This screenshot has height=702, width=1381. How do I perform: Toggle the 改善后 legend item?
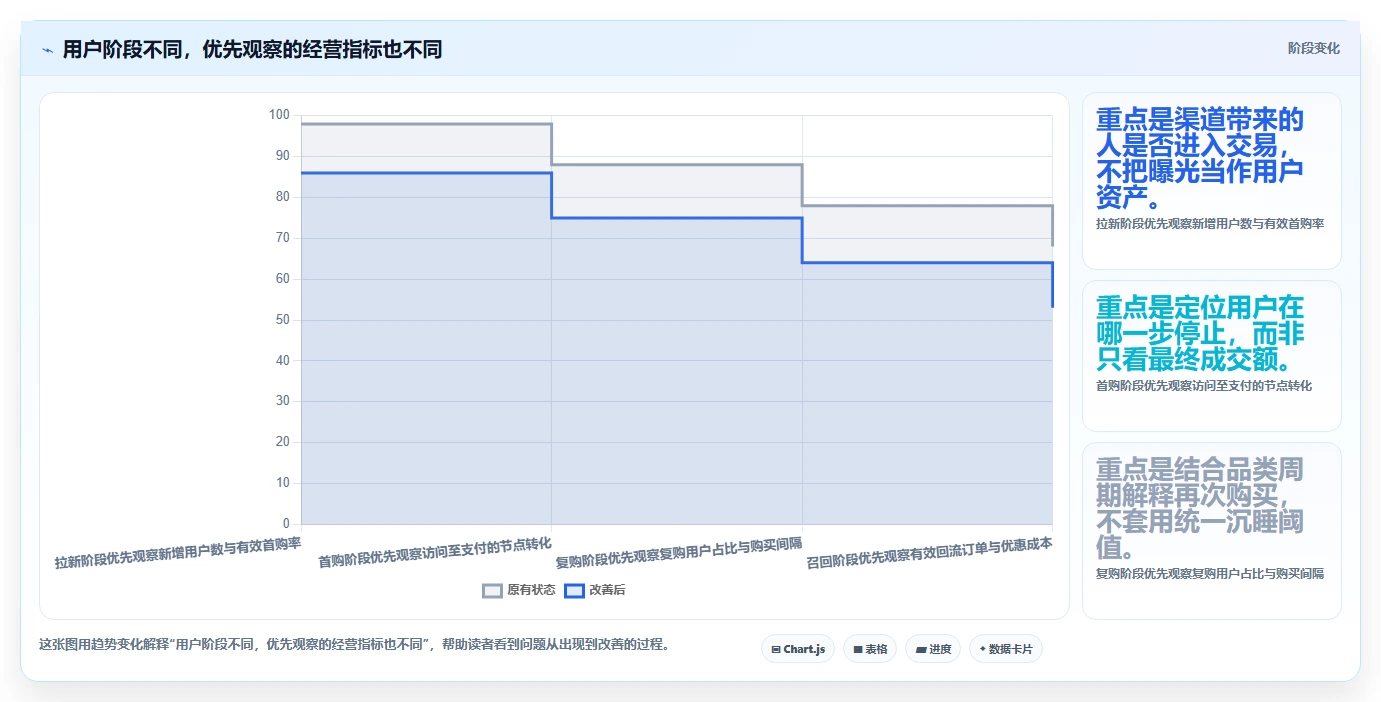[595, 590]
